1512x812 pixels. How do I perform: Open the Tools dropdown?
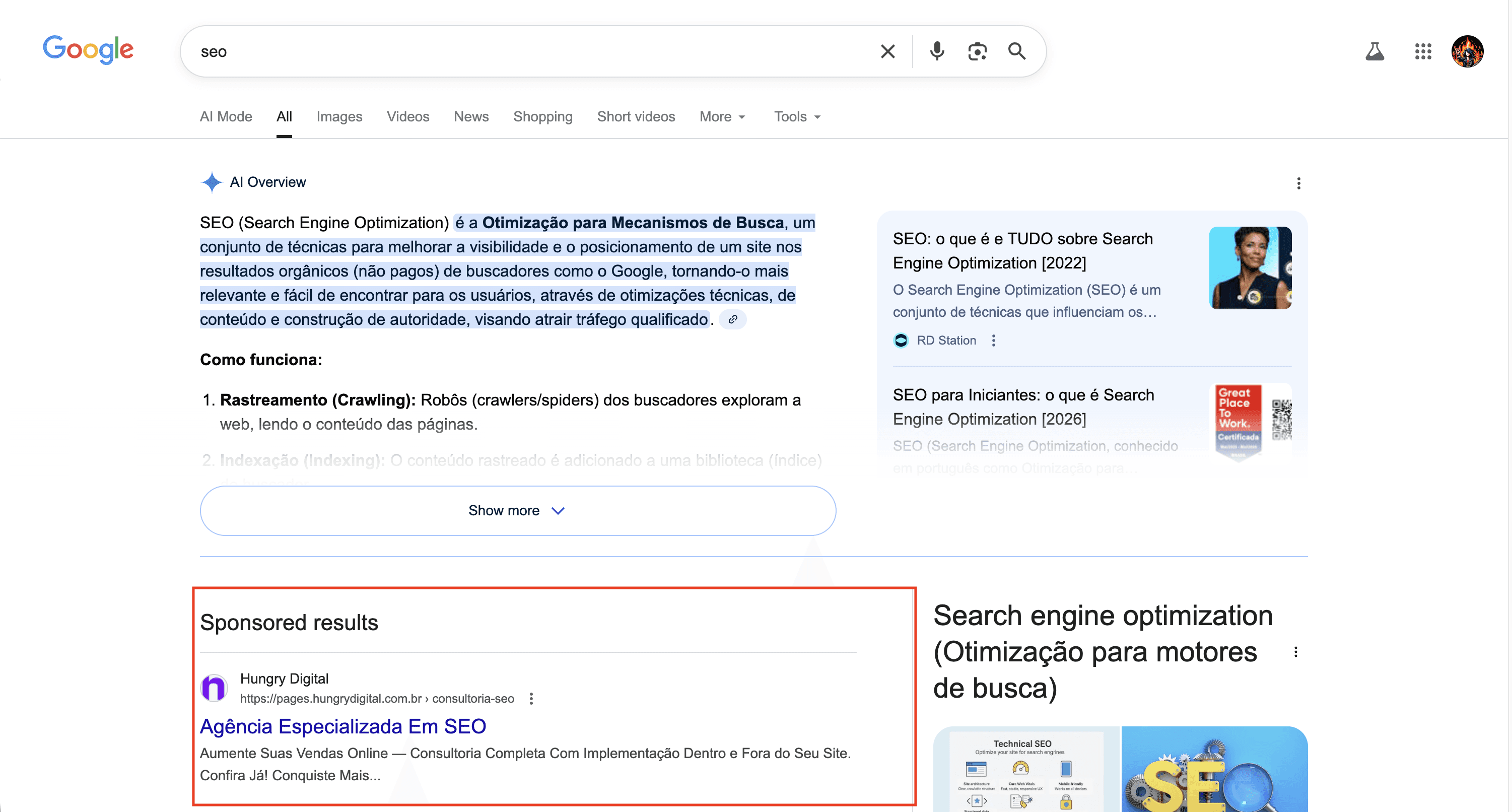pyautogui.click(x=796, y=117)
